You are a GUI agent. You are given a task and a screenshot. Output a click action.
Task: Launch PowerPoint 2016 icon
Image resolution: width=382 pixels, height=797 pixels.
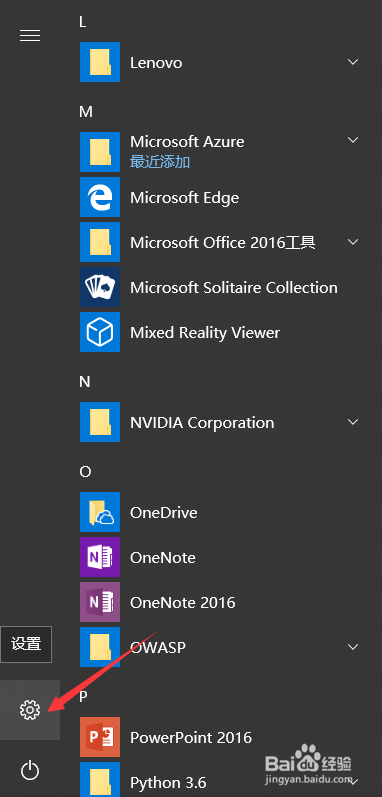coord(100,737)
